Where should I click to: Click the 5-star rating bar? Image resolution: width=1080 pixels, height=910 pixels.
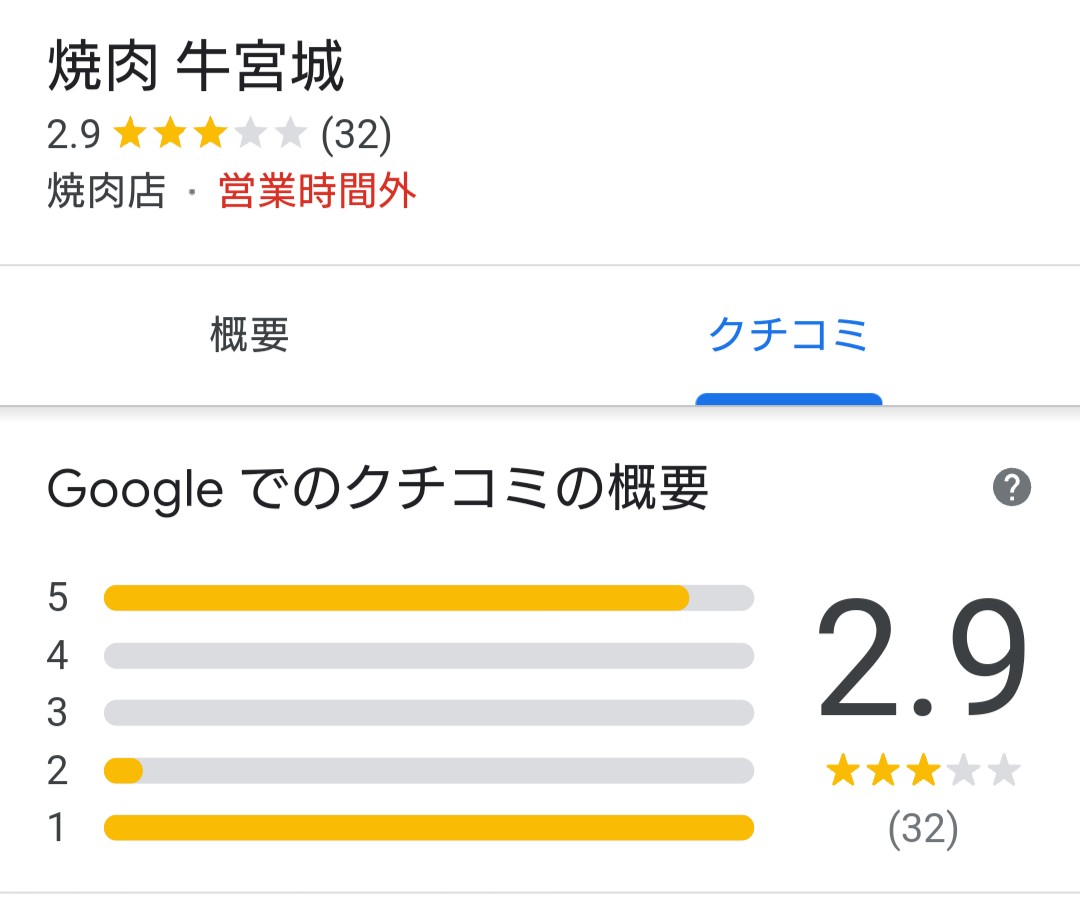428,598
